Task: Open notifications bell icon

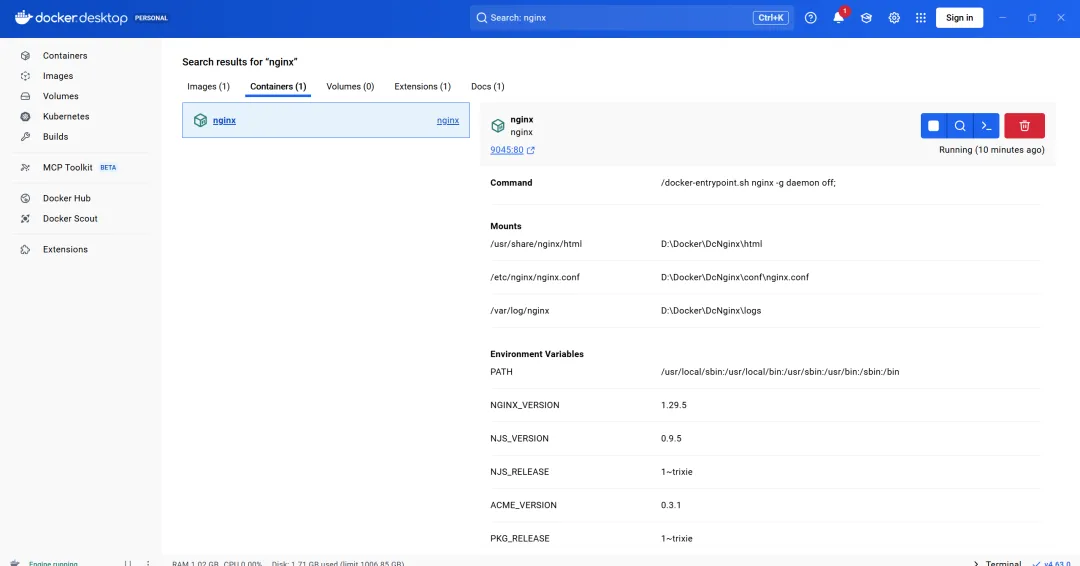Action: tap(838, 18)
